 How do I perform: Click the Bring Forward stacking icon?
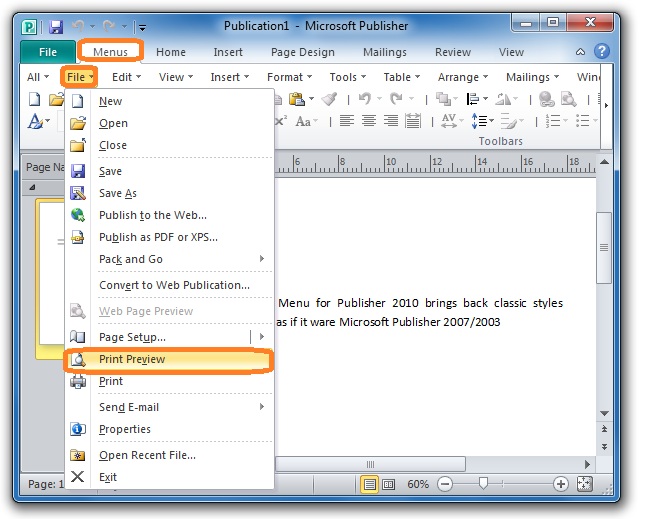pos(444,99)
